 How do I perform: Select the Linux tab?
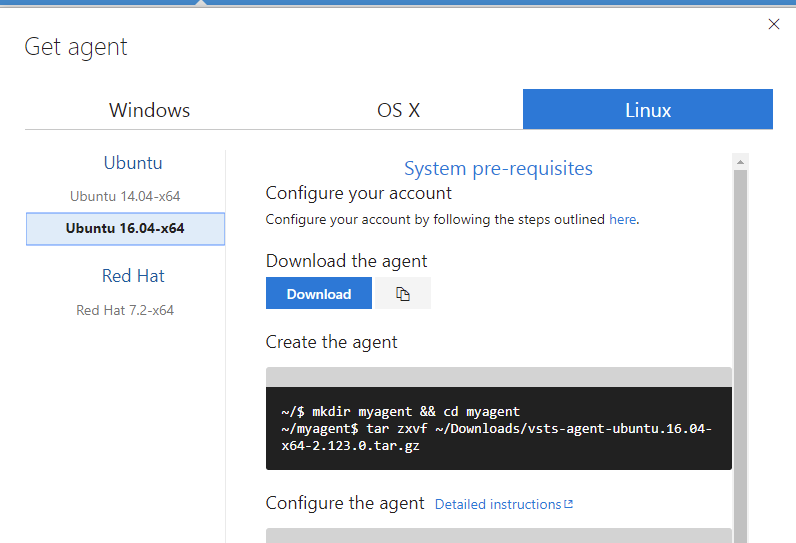647,110
